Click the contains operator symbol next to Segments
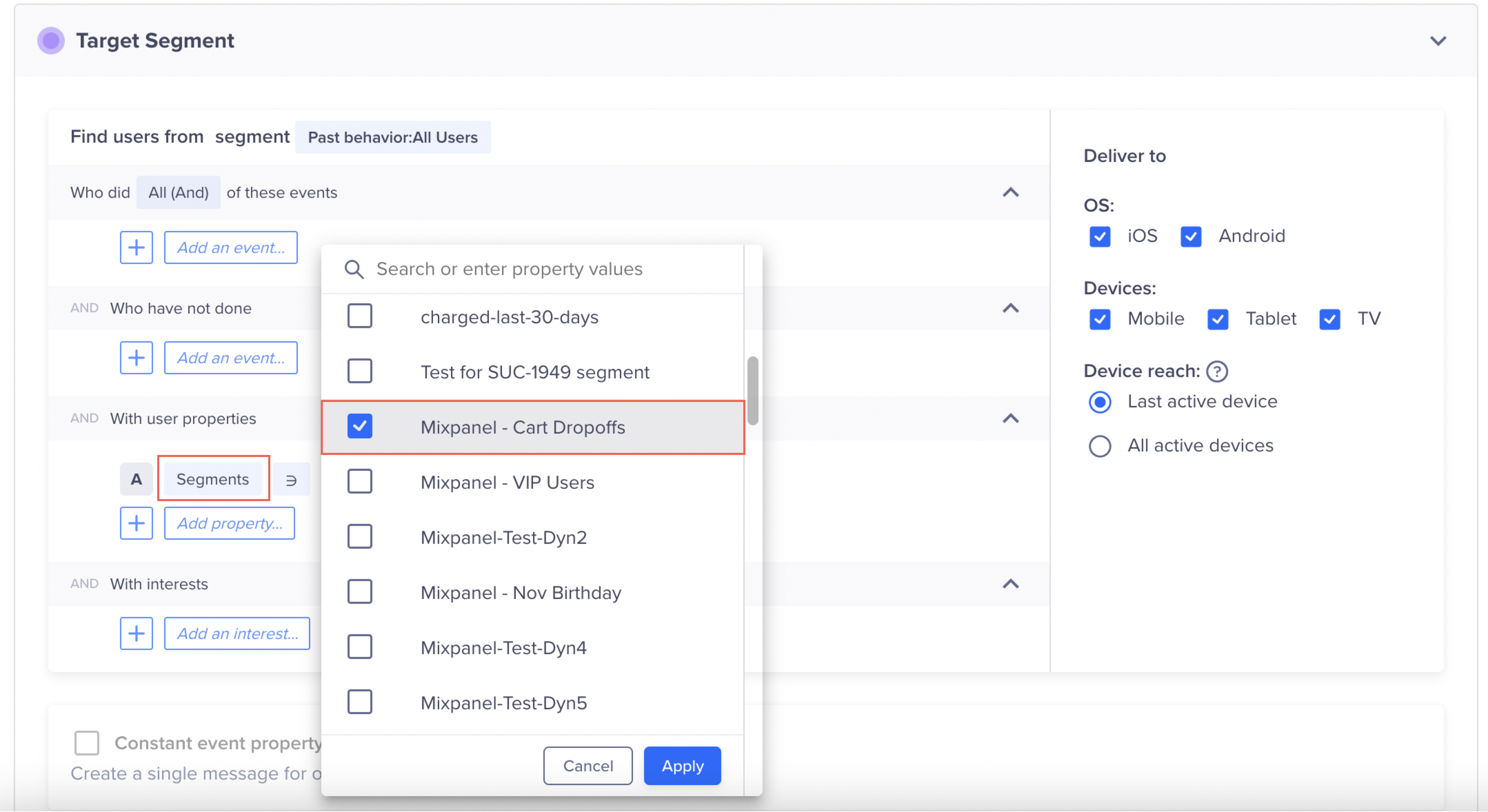Image resolution: width=1488 pixels, height=812 pixels. (x=292, y=479)
